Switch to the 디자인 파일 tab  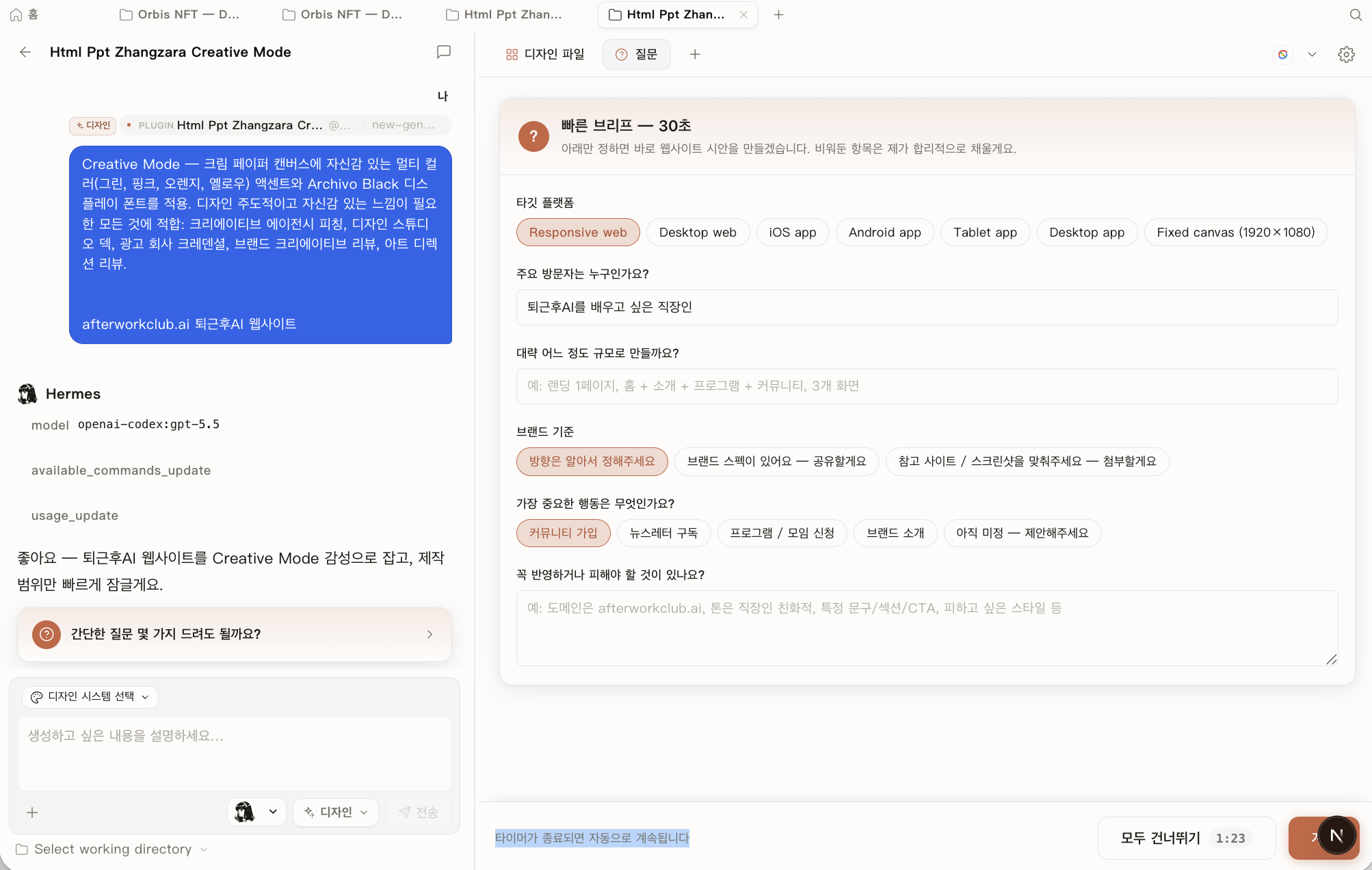tap(545, 54)
